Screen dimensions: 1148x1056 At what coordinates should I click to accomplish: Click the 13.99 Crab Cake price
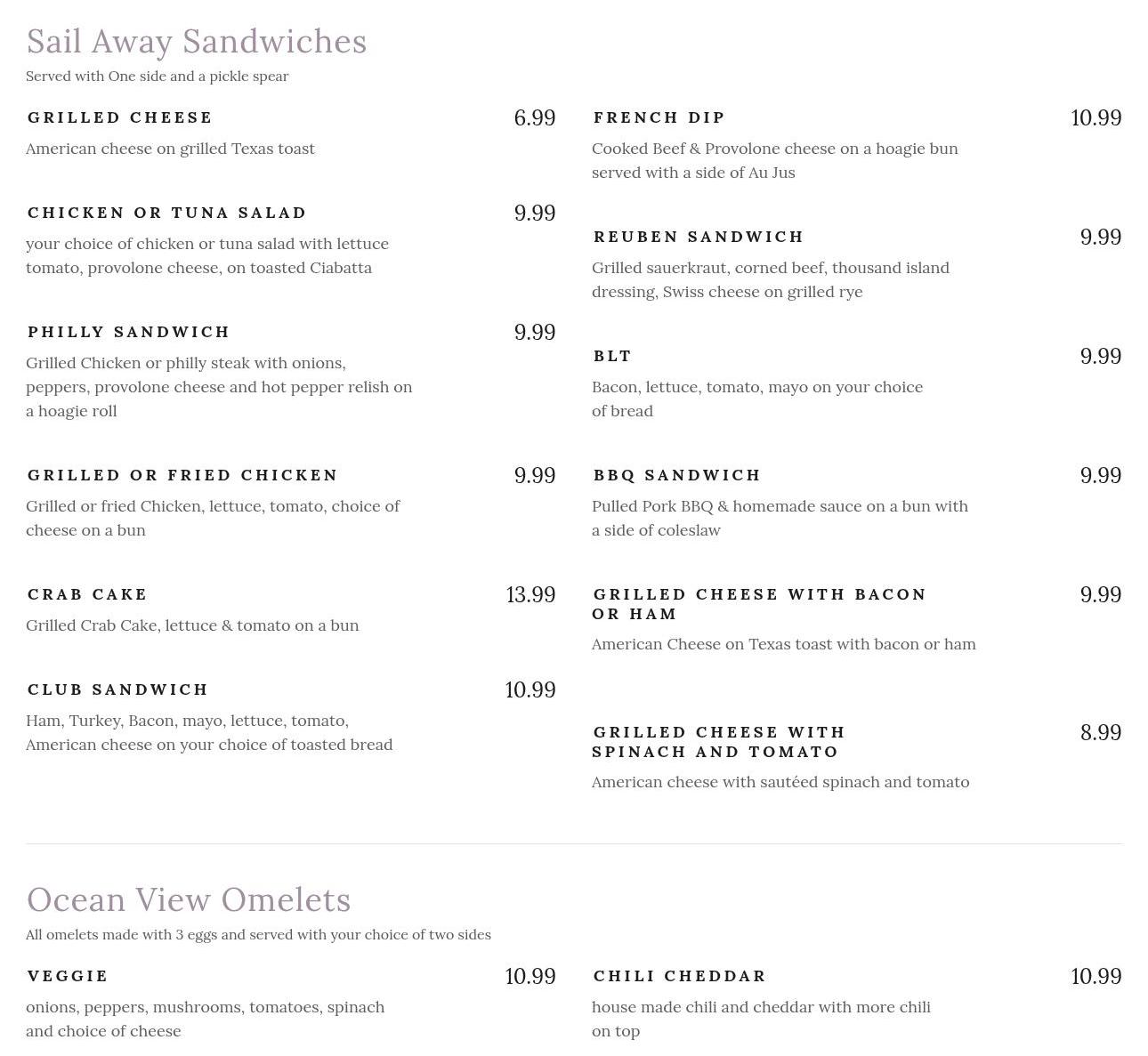tap(530, 594)
